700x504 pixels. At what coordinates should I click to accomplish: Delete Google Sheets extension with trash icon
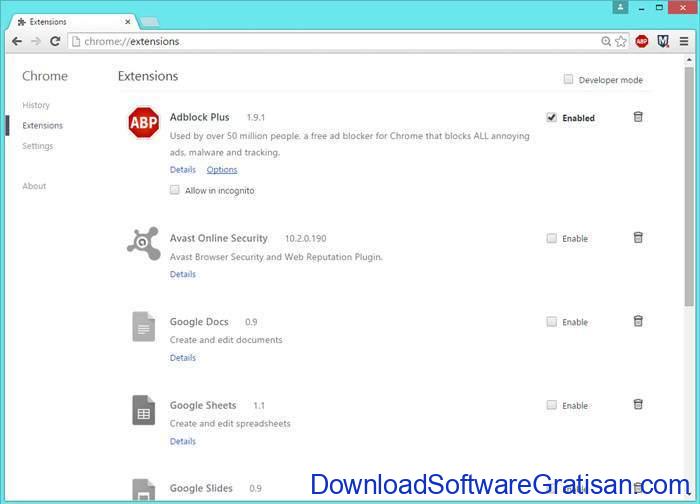point(638,404)
